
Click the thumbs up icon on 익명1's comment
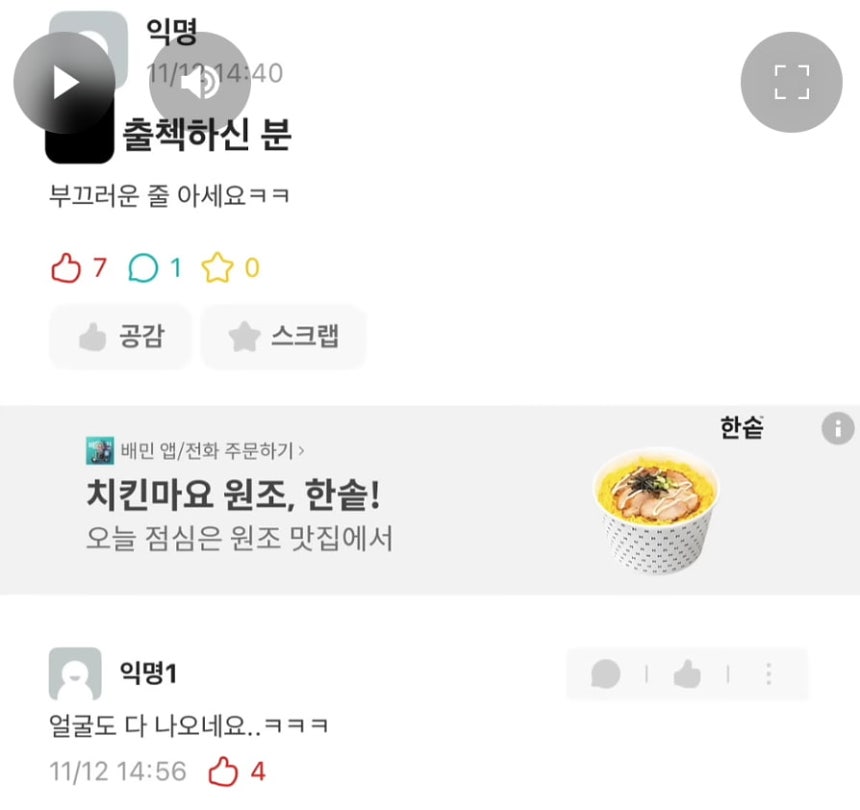(690, 675)
